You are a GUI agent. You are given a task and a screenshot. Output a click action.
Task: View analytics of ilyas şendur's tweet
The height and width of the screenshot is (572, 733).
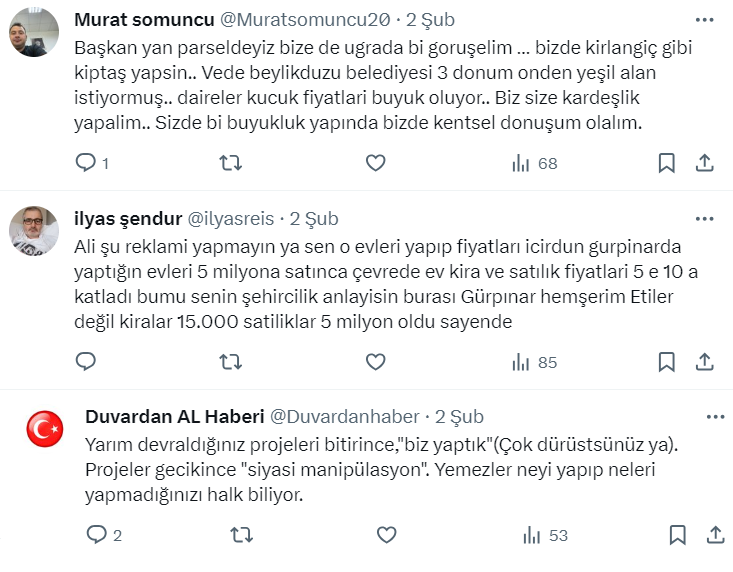click(534, 362)
